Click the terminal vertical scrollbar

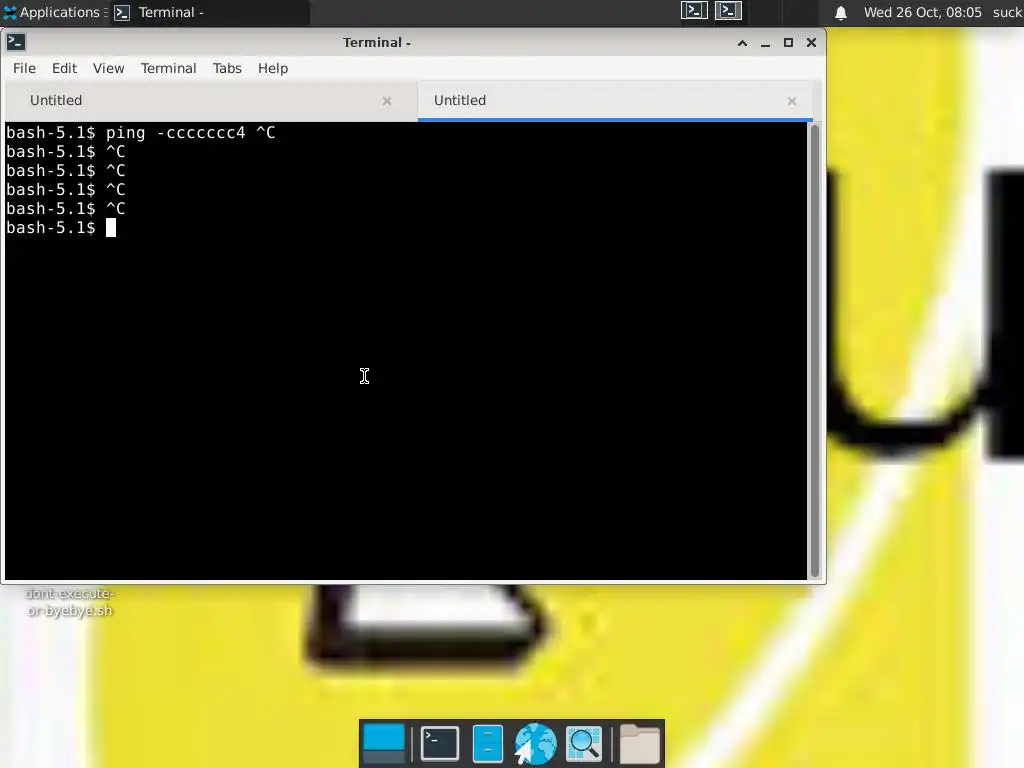point(814,351)
